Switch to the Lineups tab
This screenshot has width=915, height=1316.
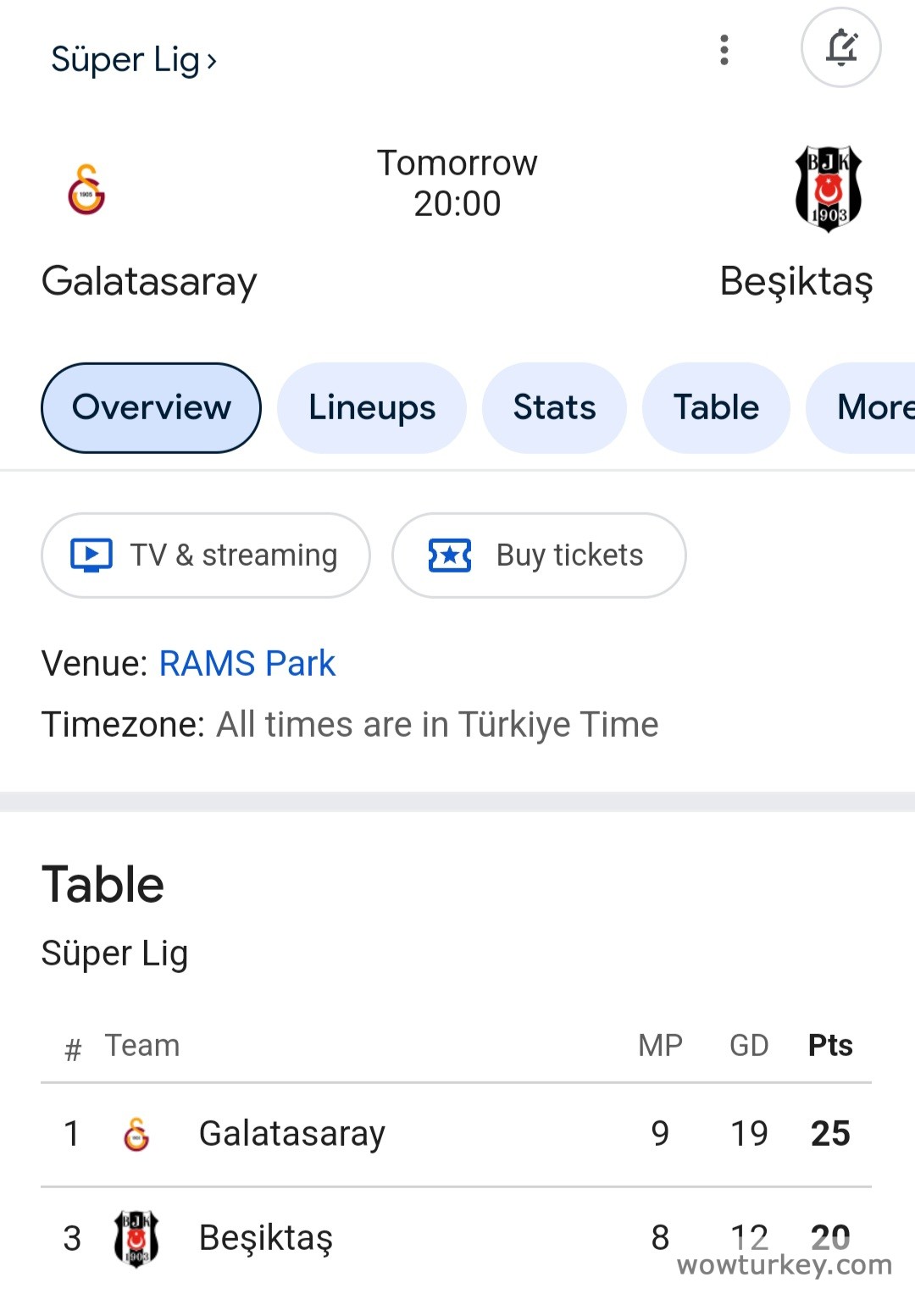372,408
